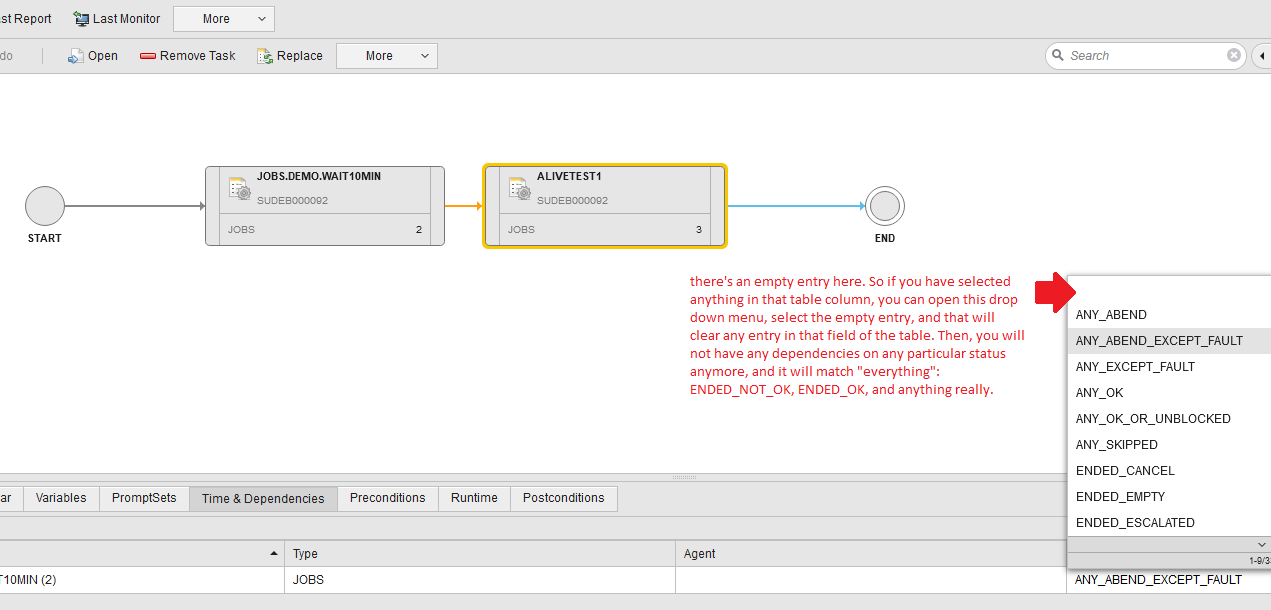Viewport: 1271px width, 610px height.
Task: Open the top More dropdown menu
Action: point(223,18)
